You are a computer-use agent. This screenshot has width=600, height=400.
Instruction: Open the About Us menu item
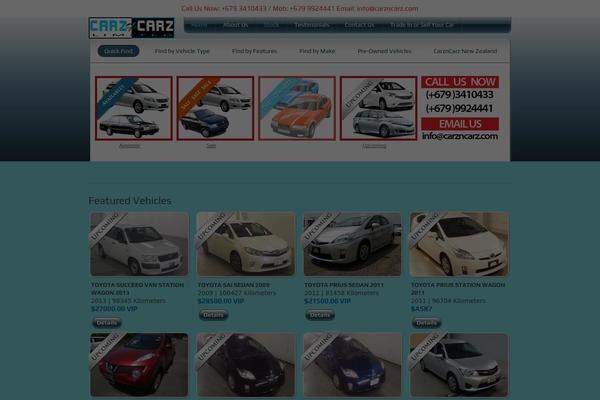click(235, 25)
